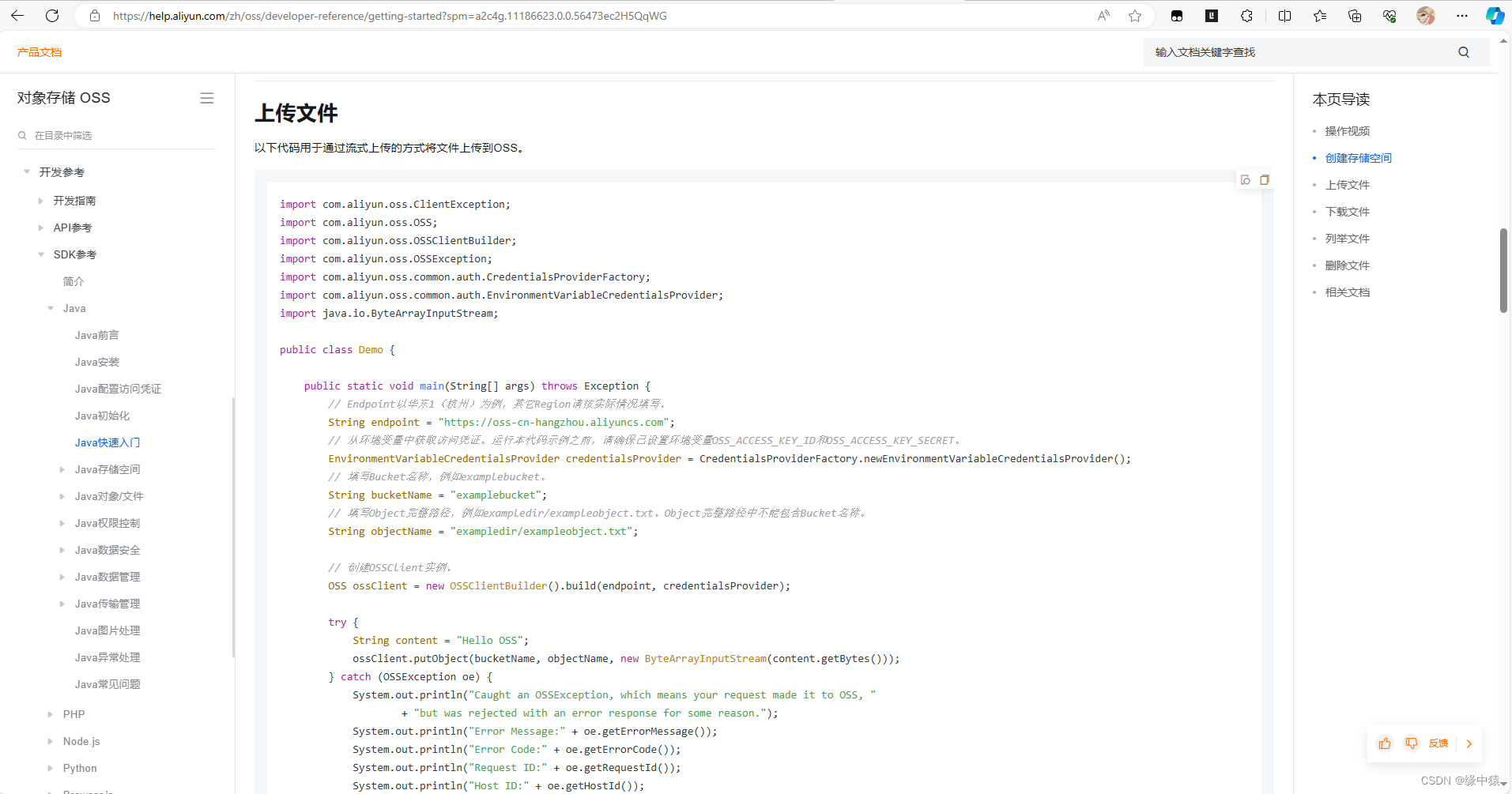This screenshot has width=1512, height=794.
Task: Go back to the previous page
Action: coord(17,16)
